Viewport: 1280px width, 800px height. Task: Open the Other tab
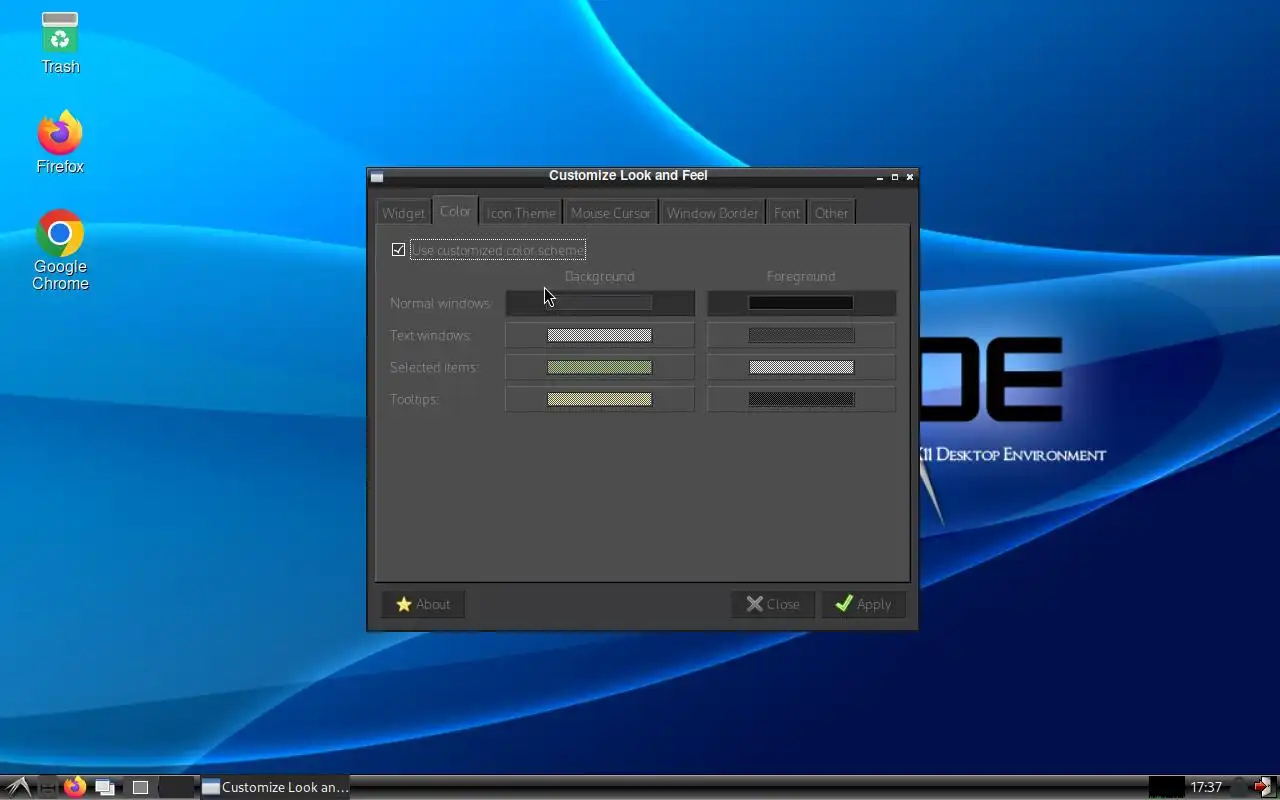tap(831, 213)
